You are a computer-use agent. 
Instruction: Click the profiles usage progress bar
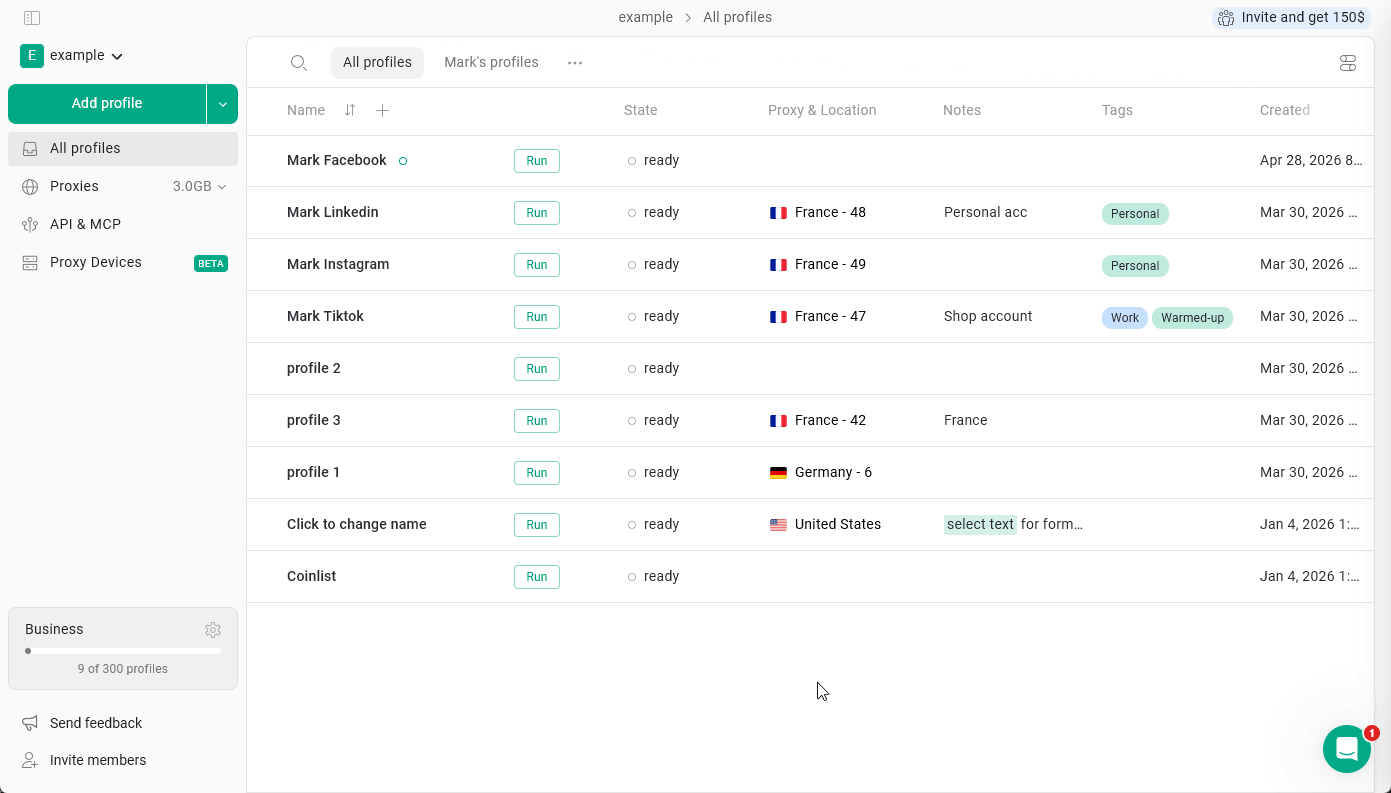pos(122,650)
